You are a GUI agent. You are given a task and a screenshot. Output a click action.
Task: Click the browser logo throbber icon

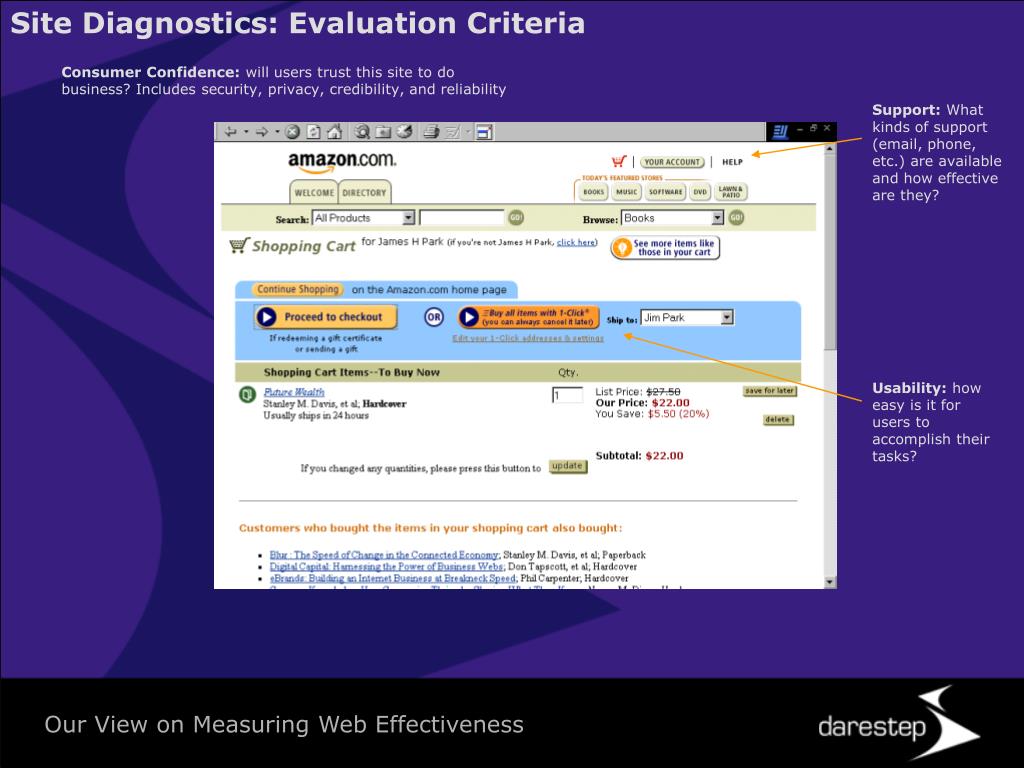click(x=780, y=132)
